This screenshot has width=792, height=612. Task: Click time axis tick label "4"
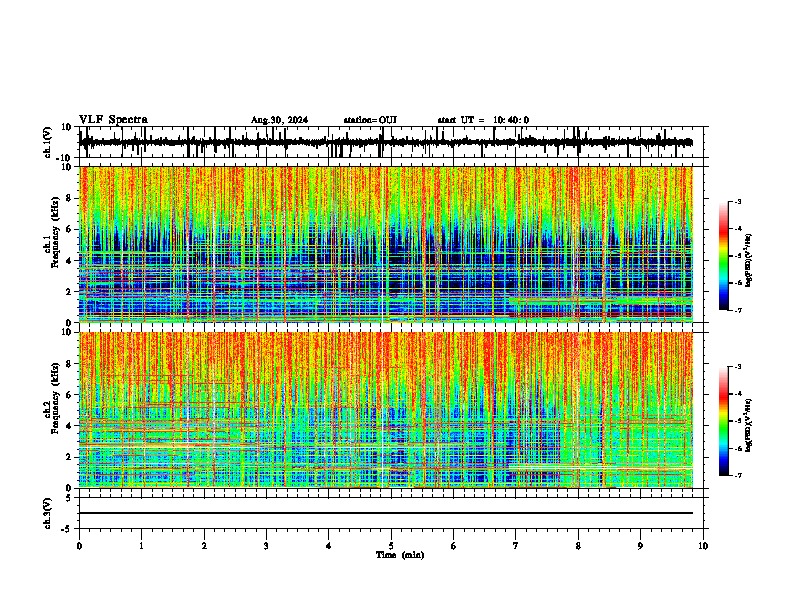click(329, 546)
